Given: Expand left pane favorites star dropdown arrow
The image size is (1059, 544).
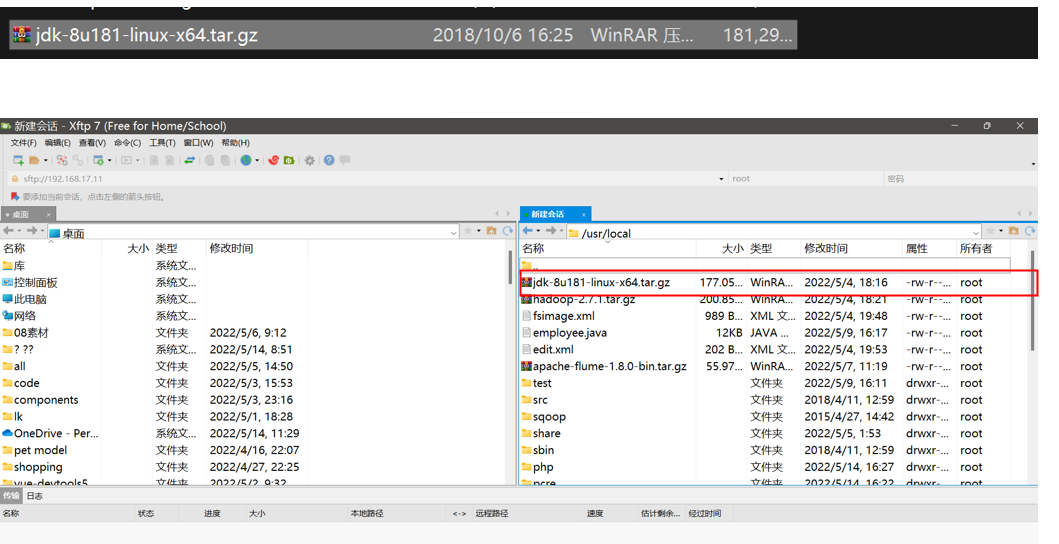Looking at the screenshot, I should (x=479, y=231).
